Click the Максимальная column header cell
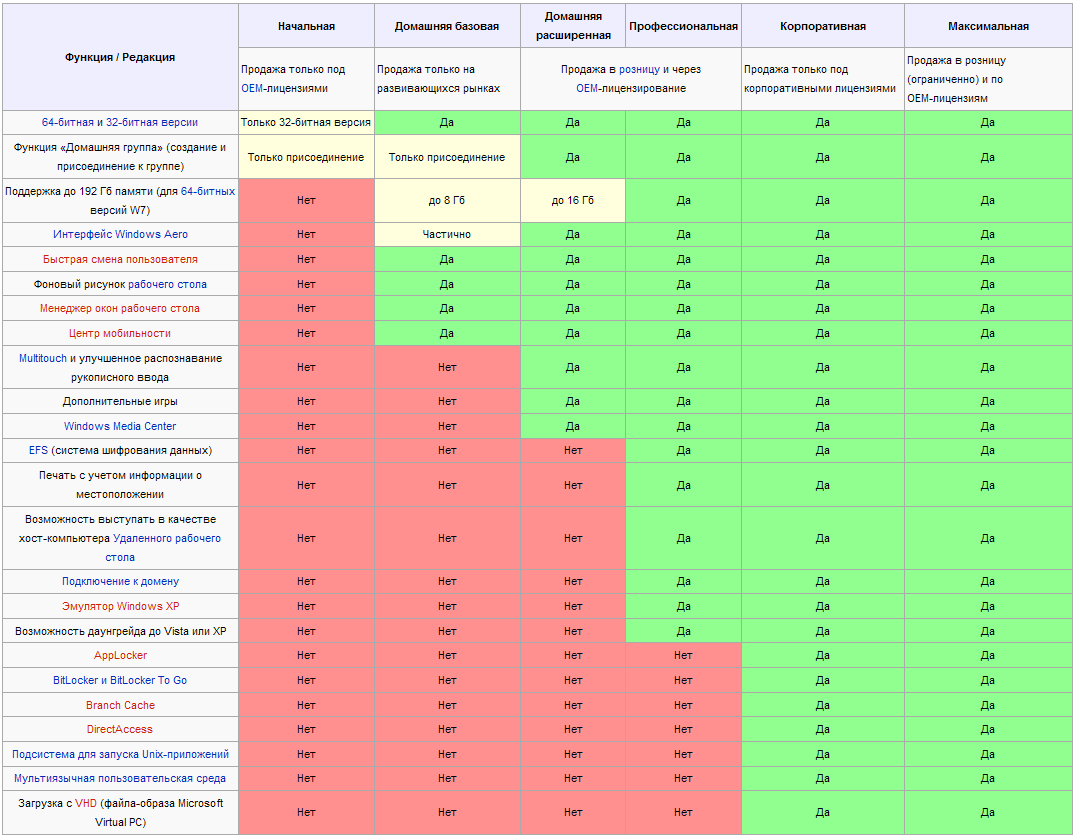Screen dimensions: 1076x838 [x=987, y=26]
